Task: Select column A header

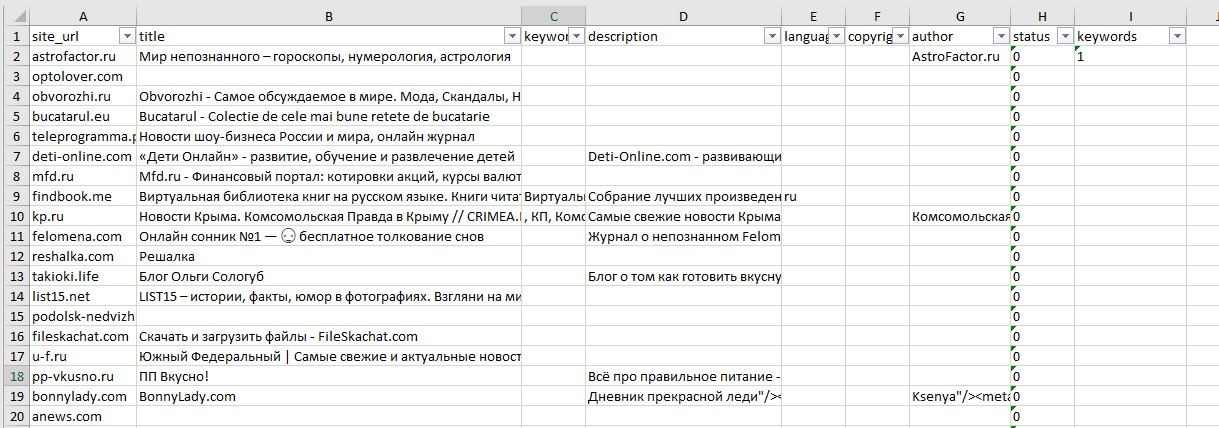Action: (83, 15)
